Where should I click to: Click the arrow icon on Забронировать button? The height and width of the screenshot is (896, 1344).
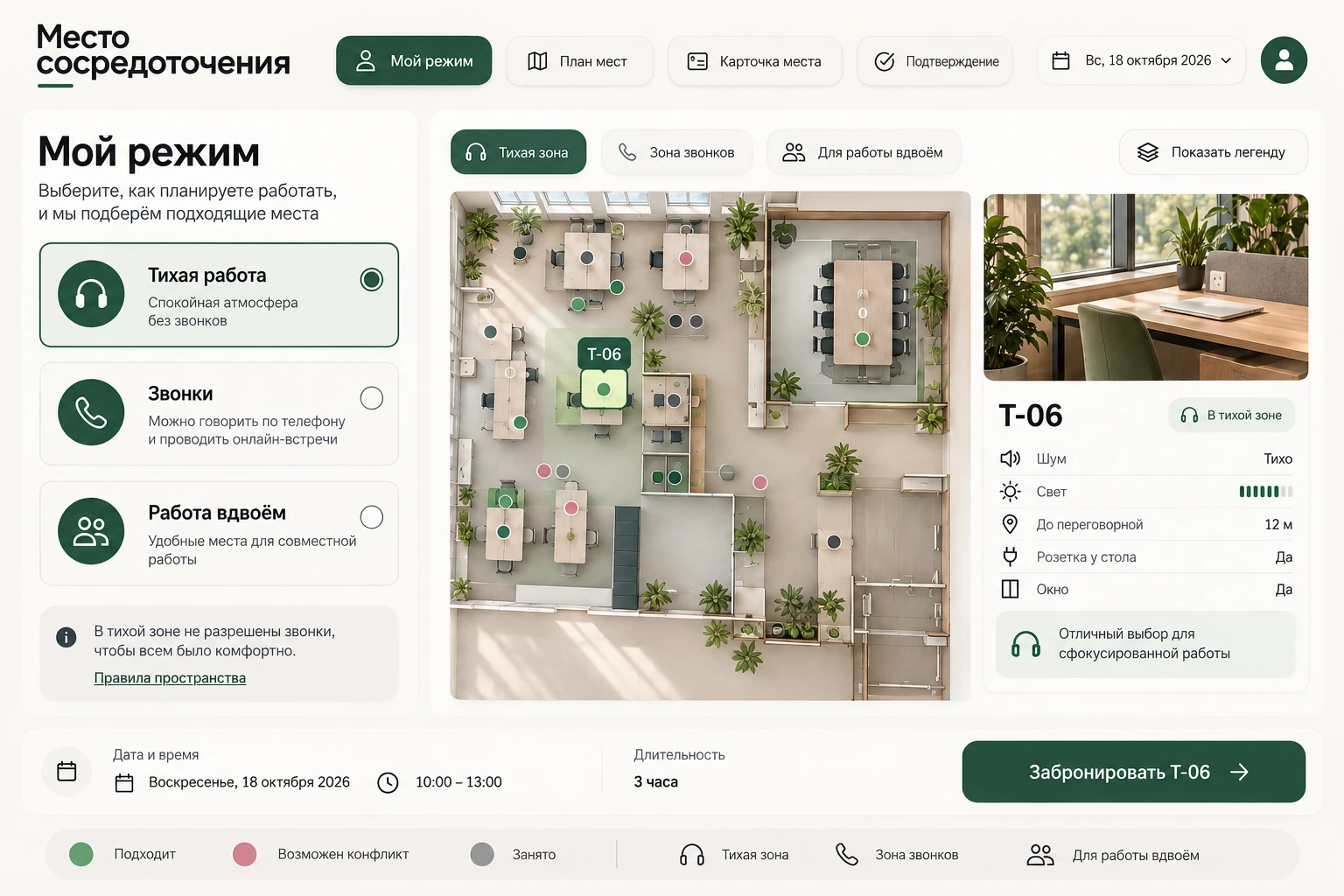1239,772
